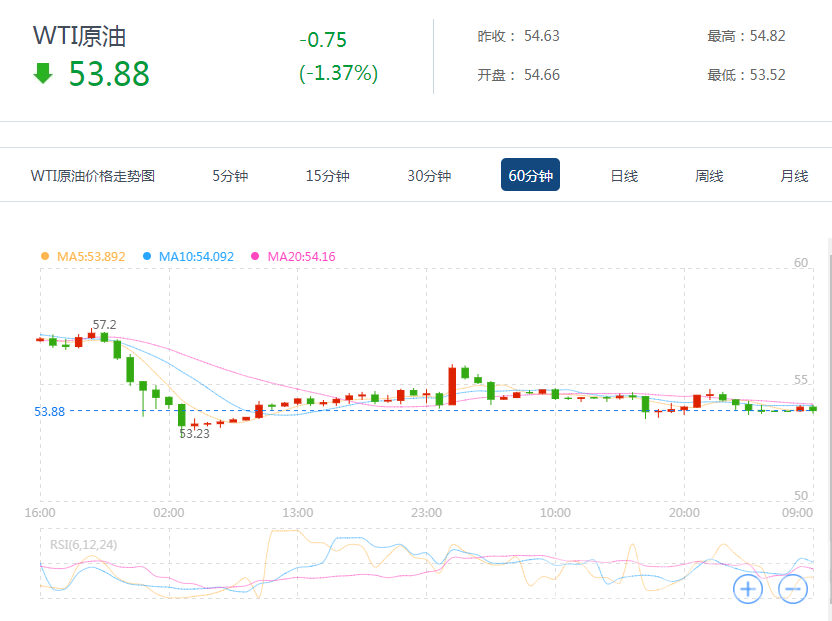Click the 60 price axis label
832x621 pixels.
[801, 263]
